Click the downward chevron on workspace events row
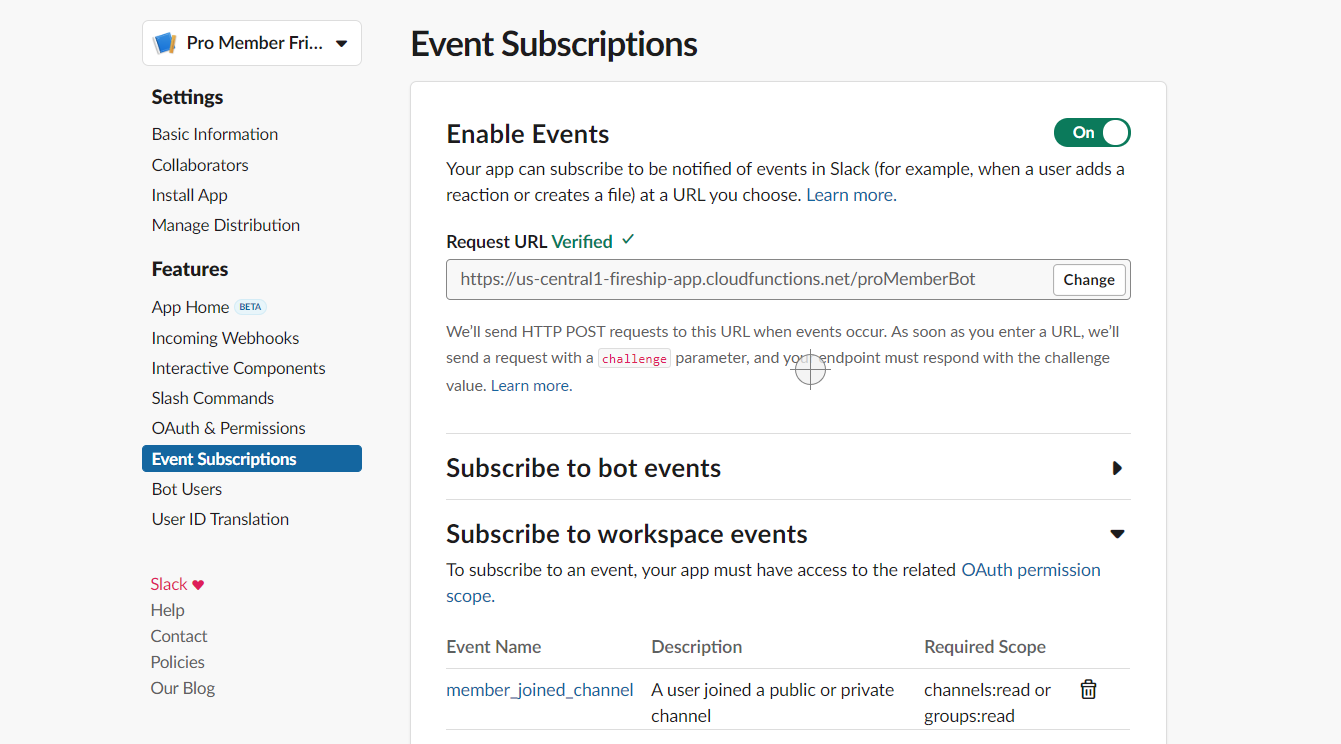This screenshot has height=744, width=1341. 1117,533
